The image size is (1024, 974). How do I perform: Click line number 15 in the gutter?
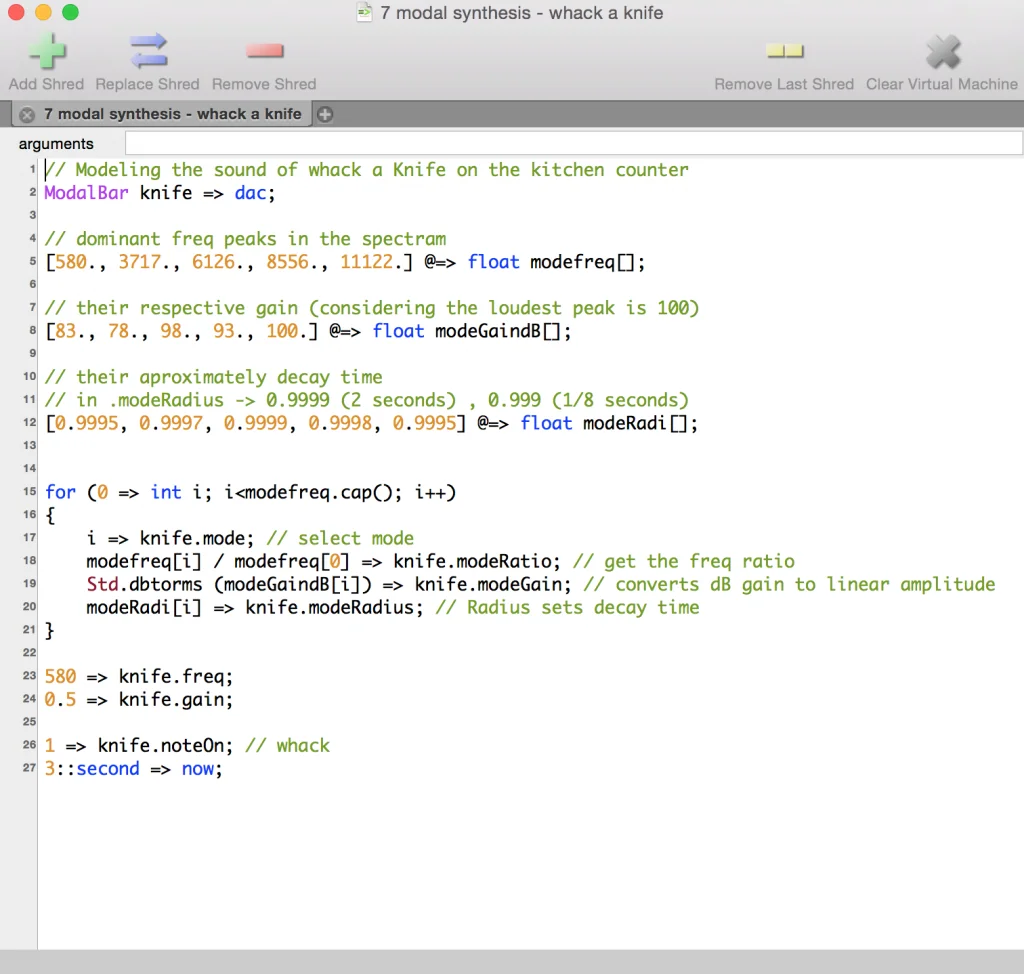29,491
